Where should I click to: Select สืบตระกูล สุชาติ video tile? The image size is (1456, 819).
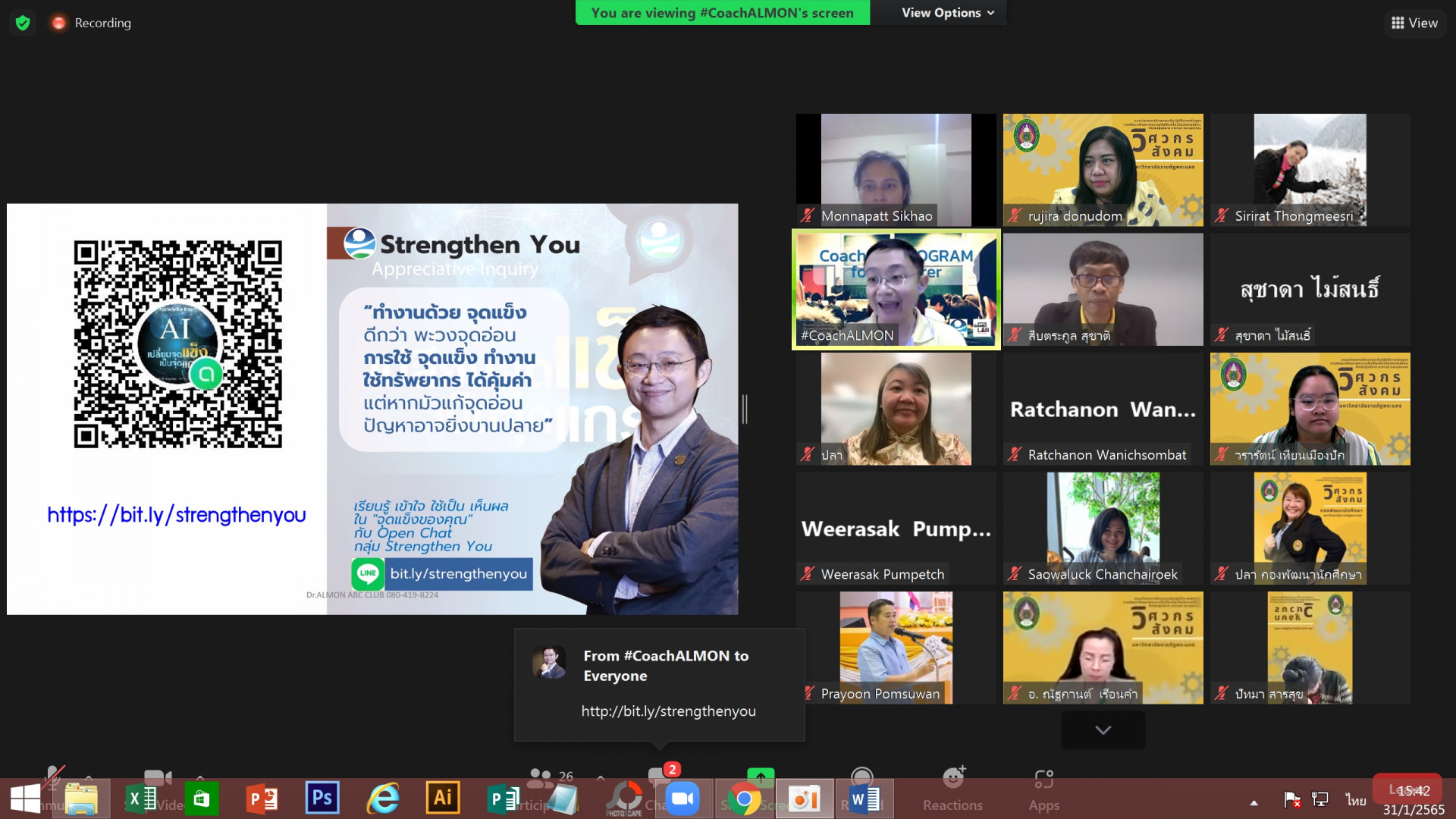(1103, 290)
